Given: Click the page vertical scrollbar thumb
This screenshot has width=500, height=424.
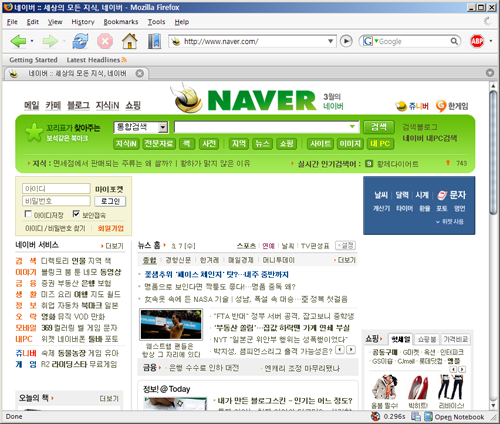Looking at the screenshot, I should pos(493,152).
